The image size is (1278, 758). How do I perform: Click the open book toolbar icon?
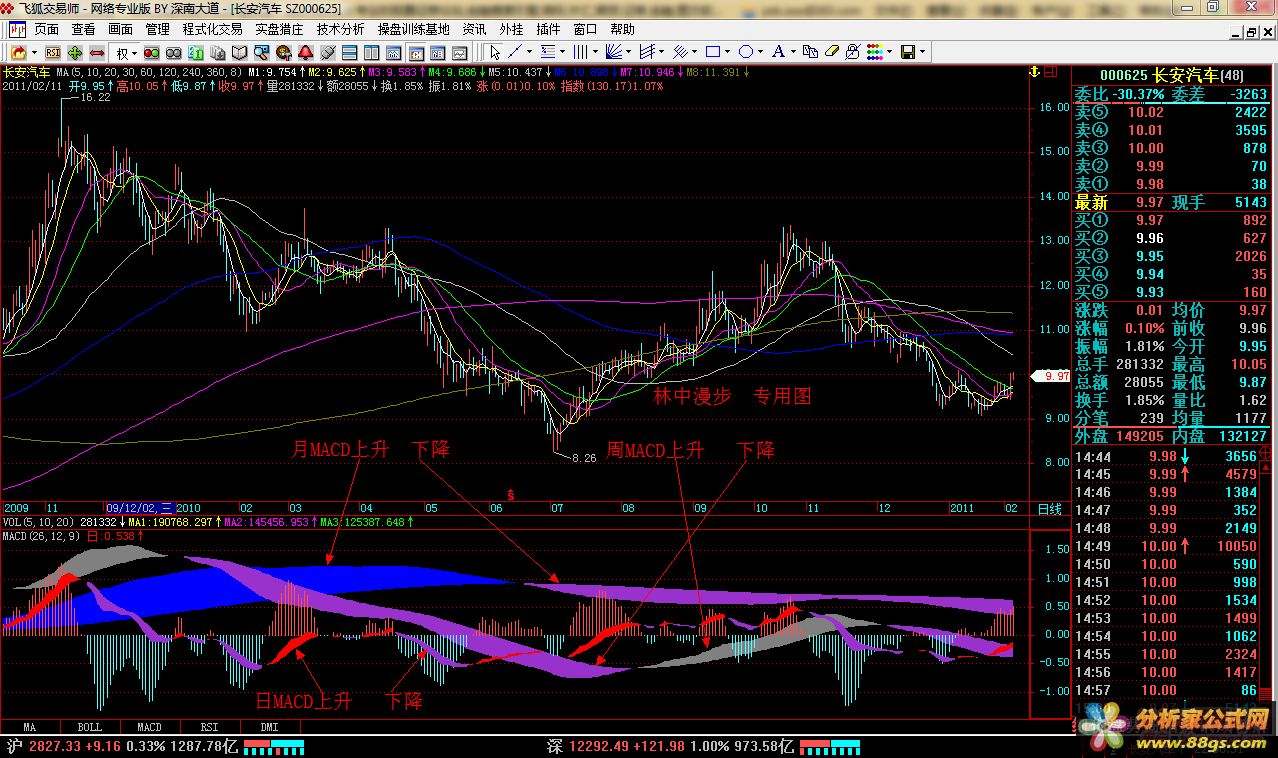(240, 52)
